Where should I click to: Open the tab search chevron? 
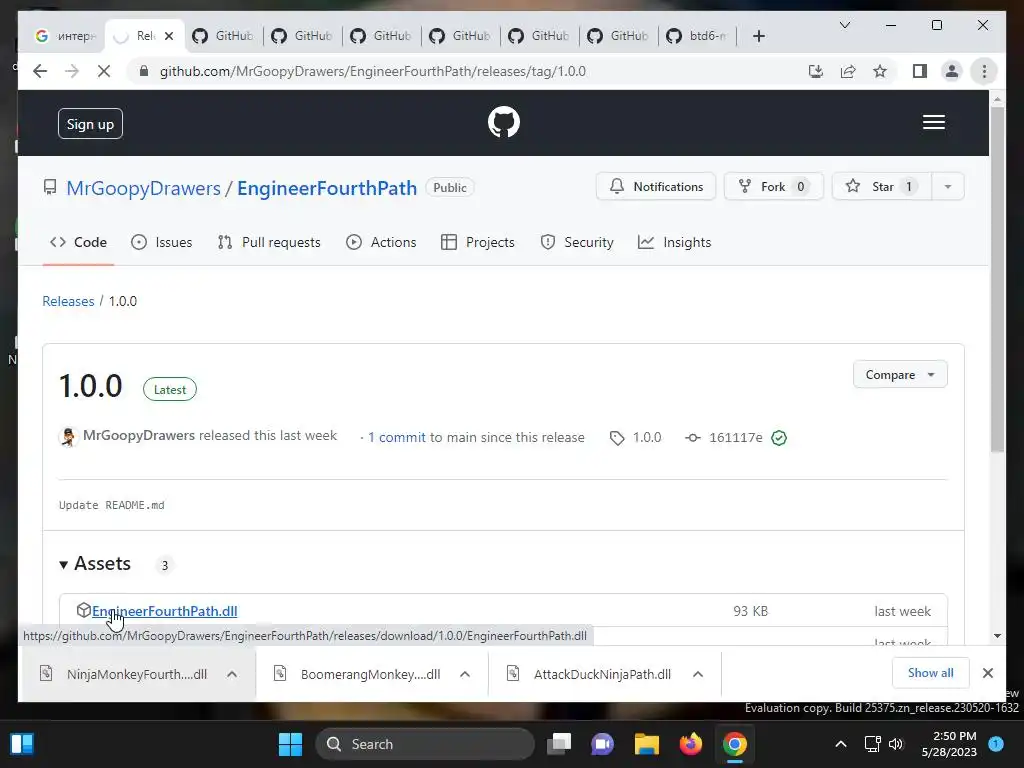844,25
